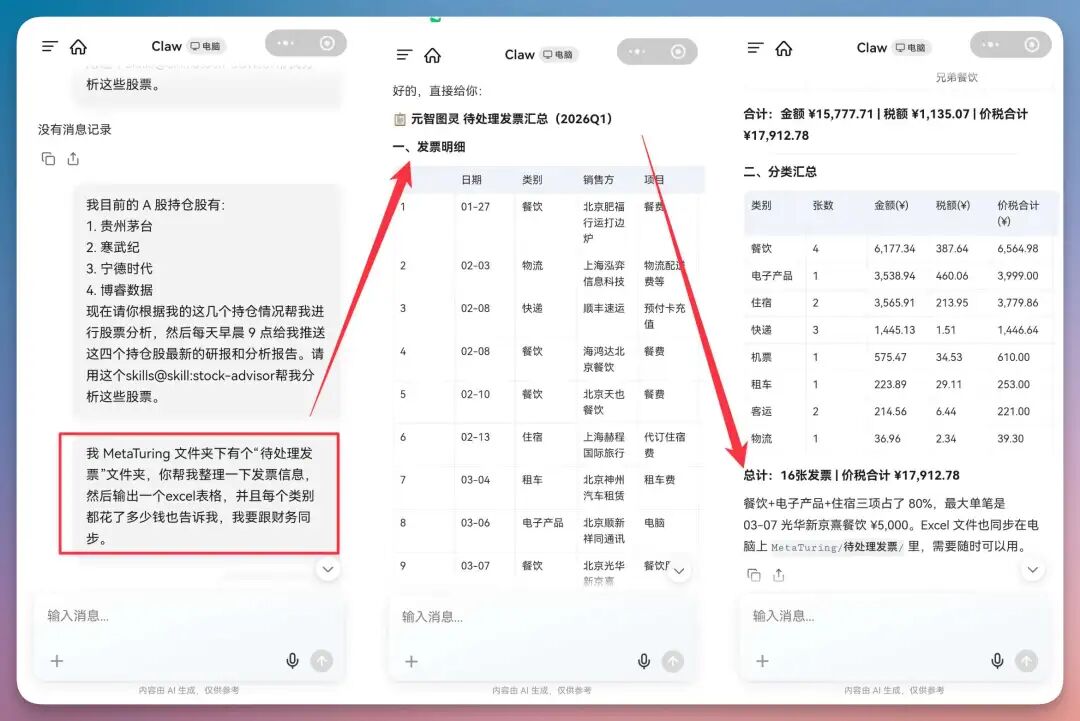Image resolution: width=1080 pixels, height=721 pixels.
Task: Click the Claw header on the right panel
Action: coord(869,47)
